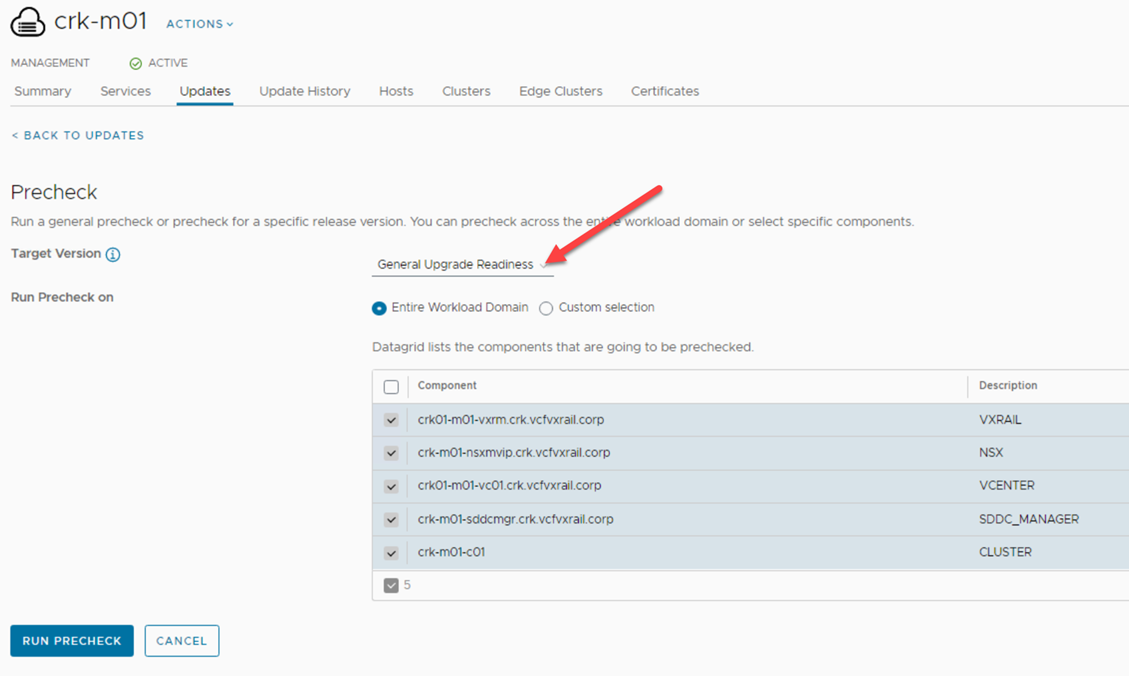The image size is (1129, 676).
Task: Open the Services tab
Action: (125, 91)
